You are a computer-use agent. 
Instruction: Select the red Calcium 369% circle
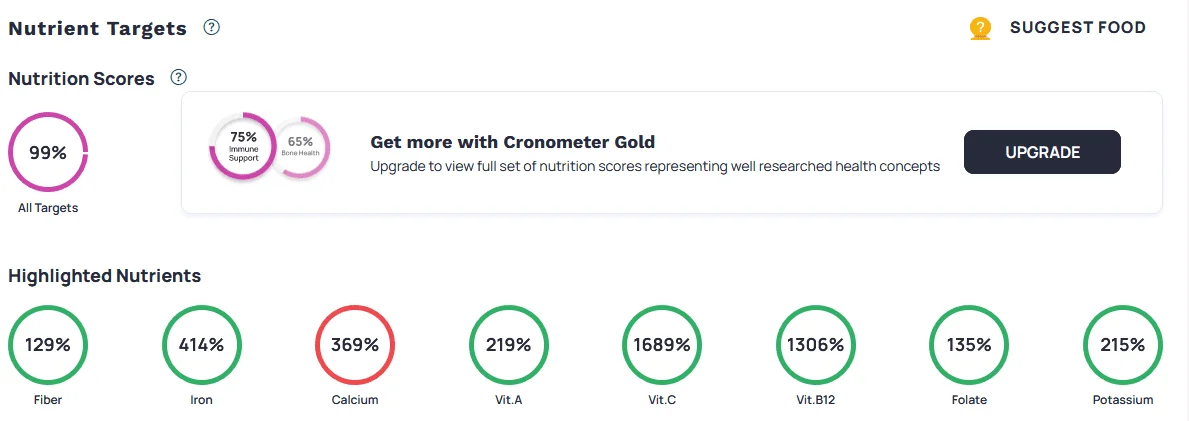point(355,344)
